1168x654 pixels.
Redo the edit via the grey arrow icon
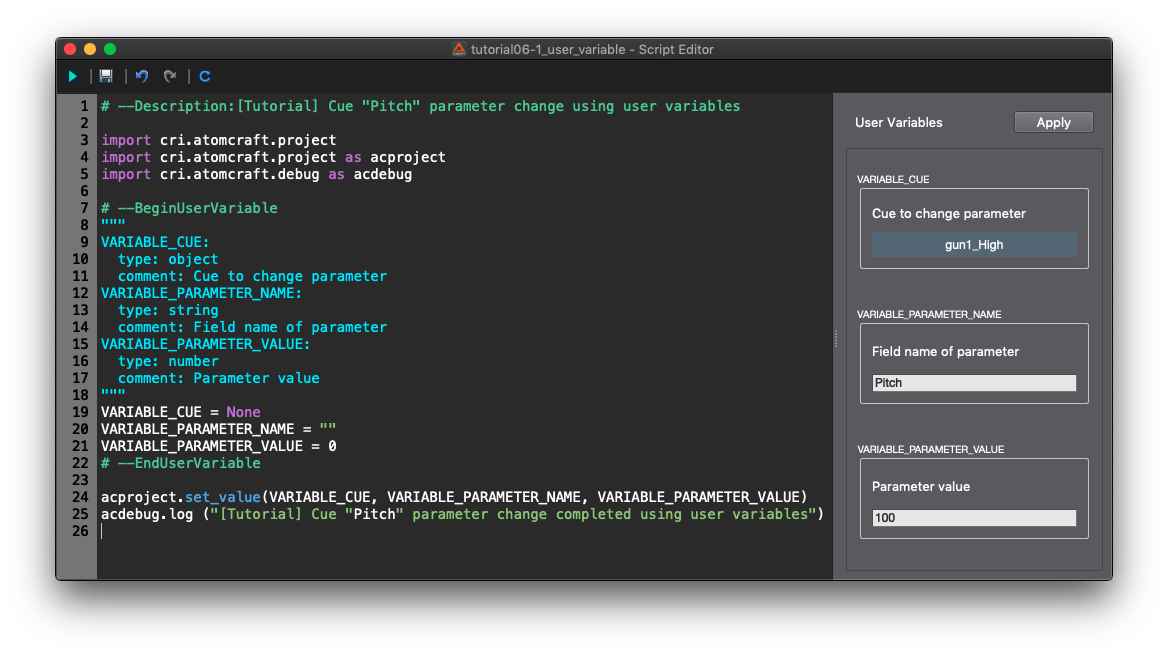pos(170,76)
